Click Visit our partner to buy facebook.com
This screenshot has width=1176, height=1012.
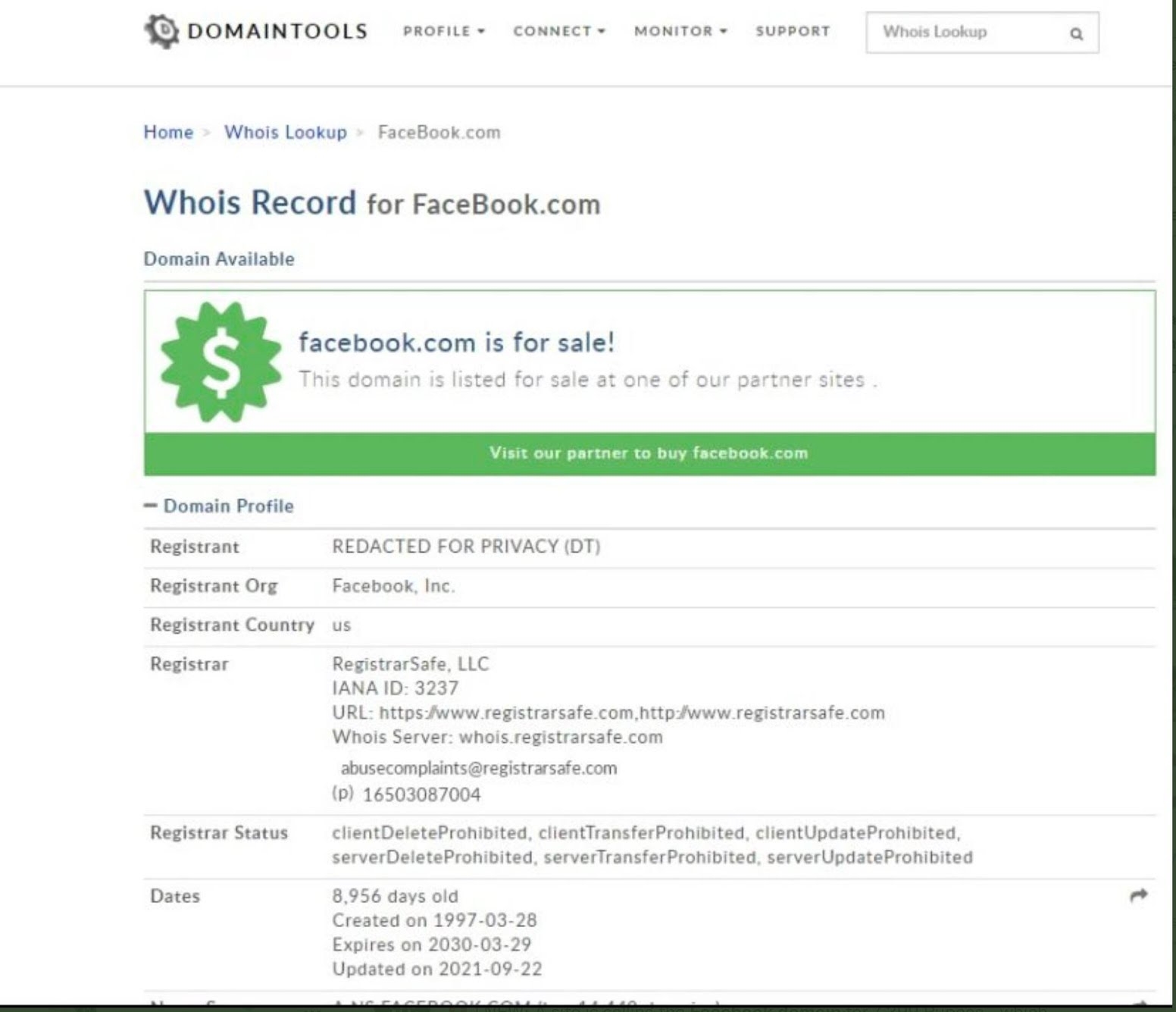649,453
